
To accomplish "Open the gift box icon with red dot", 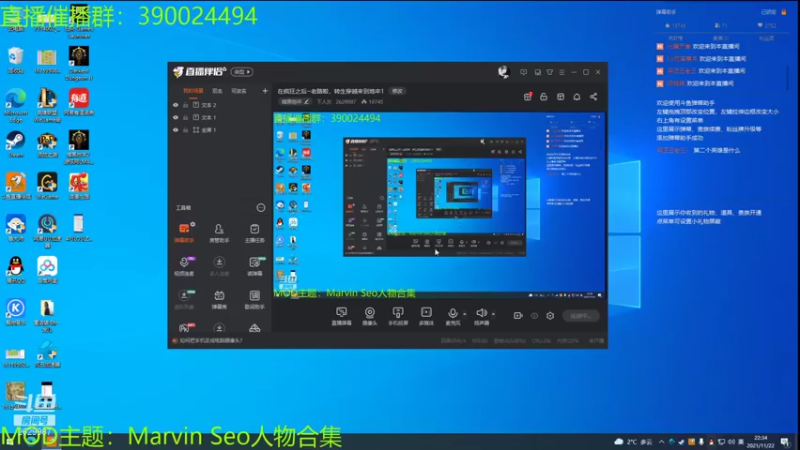I will [528, 96].
